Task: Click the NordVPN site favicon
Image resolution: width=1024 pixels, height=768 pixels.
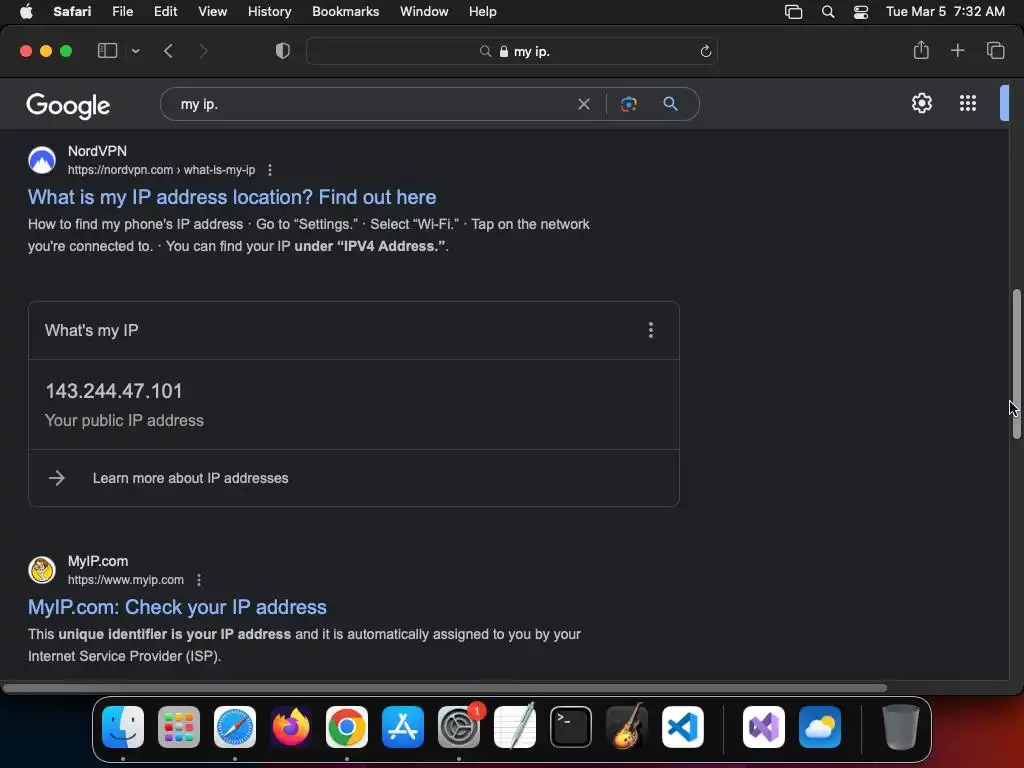Action: point(42,160)
